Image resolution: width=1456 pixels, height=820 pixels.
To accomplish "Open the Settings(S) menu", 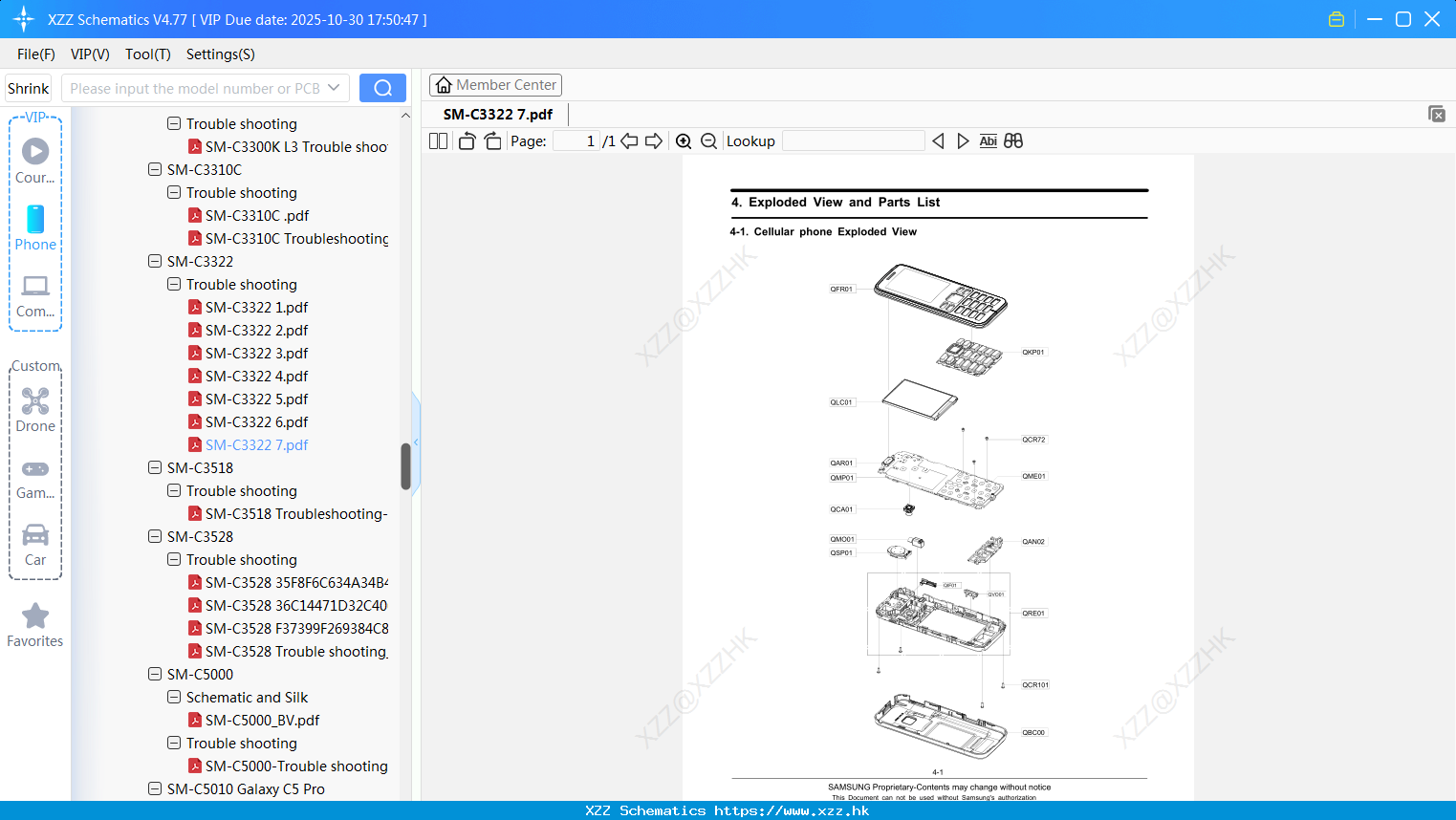I will (x=221, y=54).
